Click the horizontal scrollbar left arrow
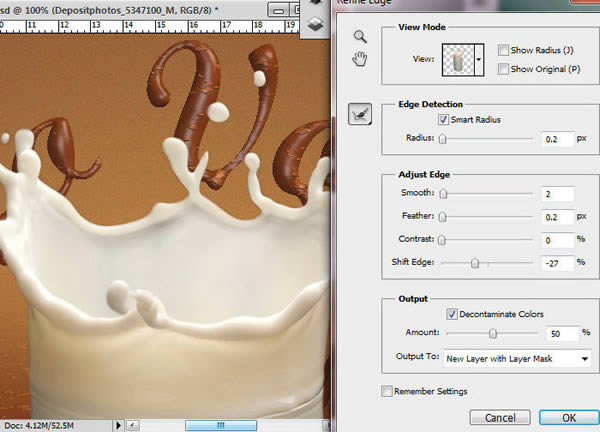This screenshot has width=600, height=432. 133,425
